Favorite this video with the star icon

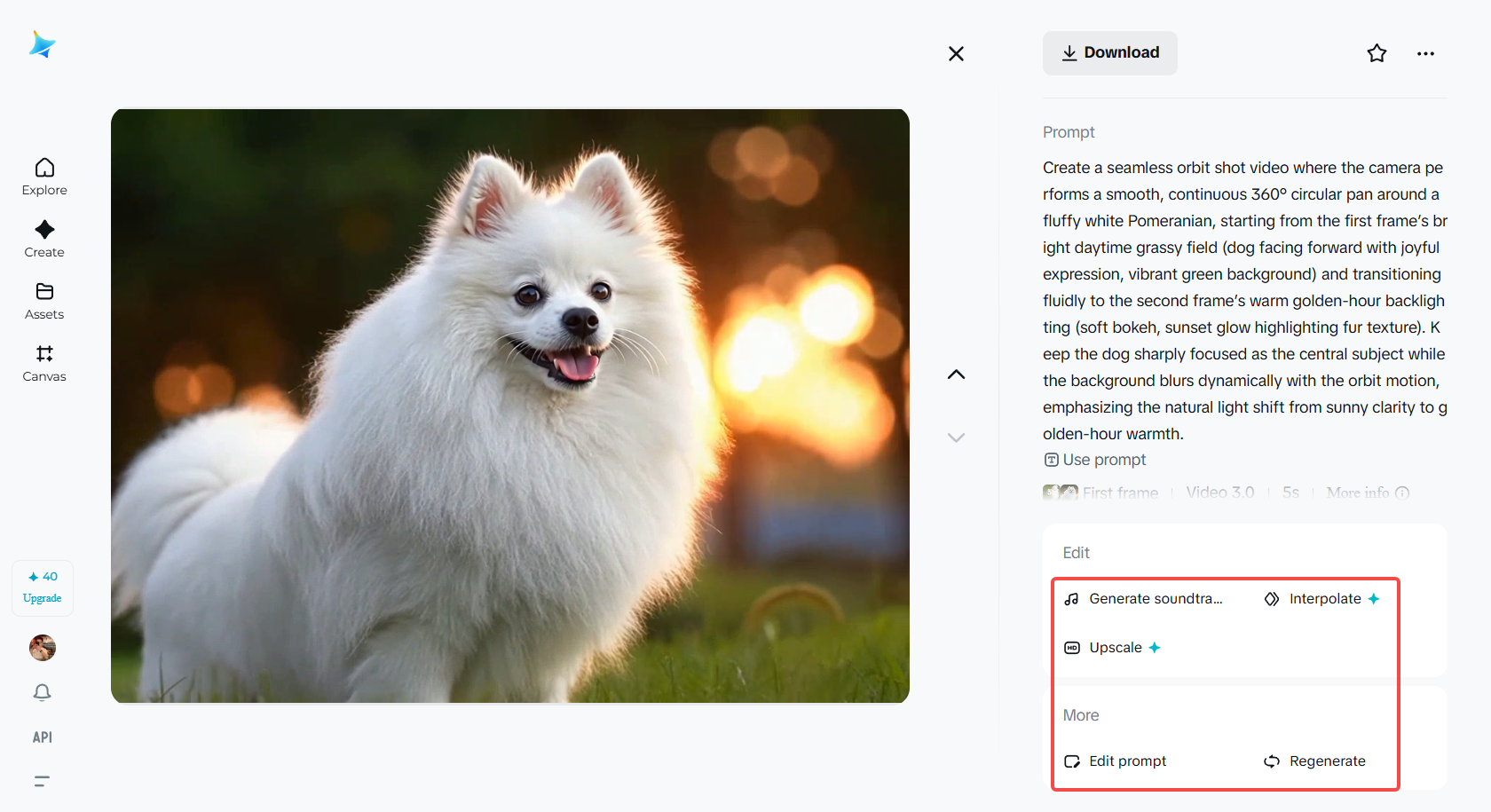[x=1377, y=53]
